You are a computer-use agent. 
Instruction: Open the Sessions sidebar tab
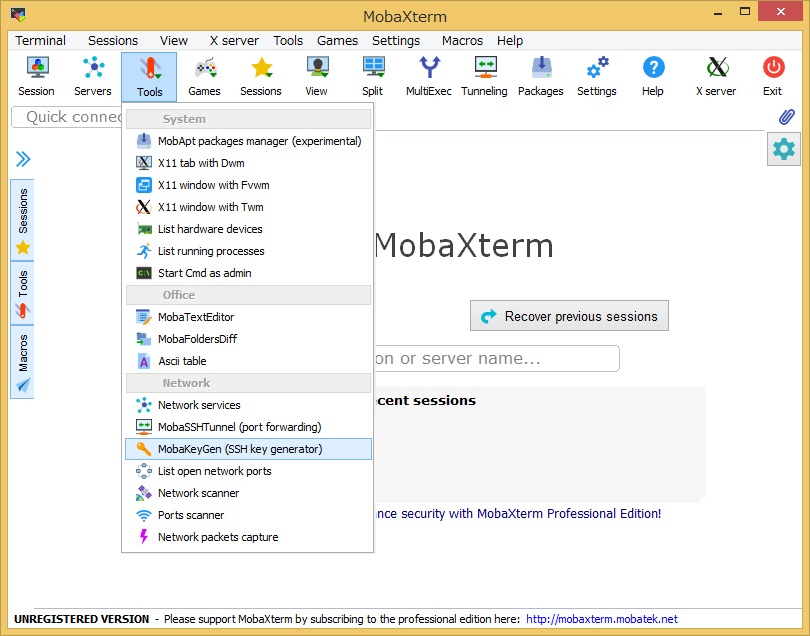pos(23,221)
